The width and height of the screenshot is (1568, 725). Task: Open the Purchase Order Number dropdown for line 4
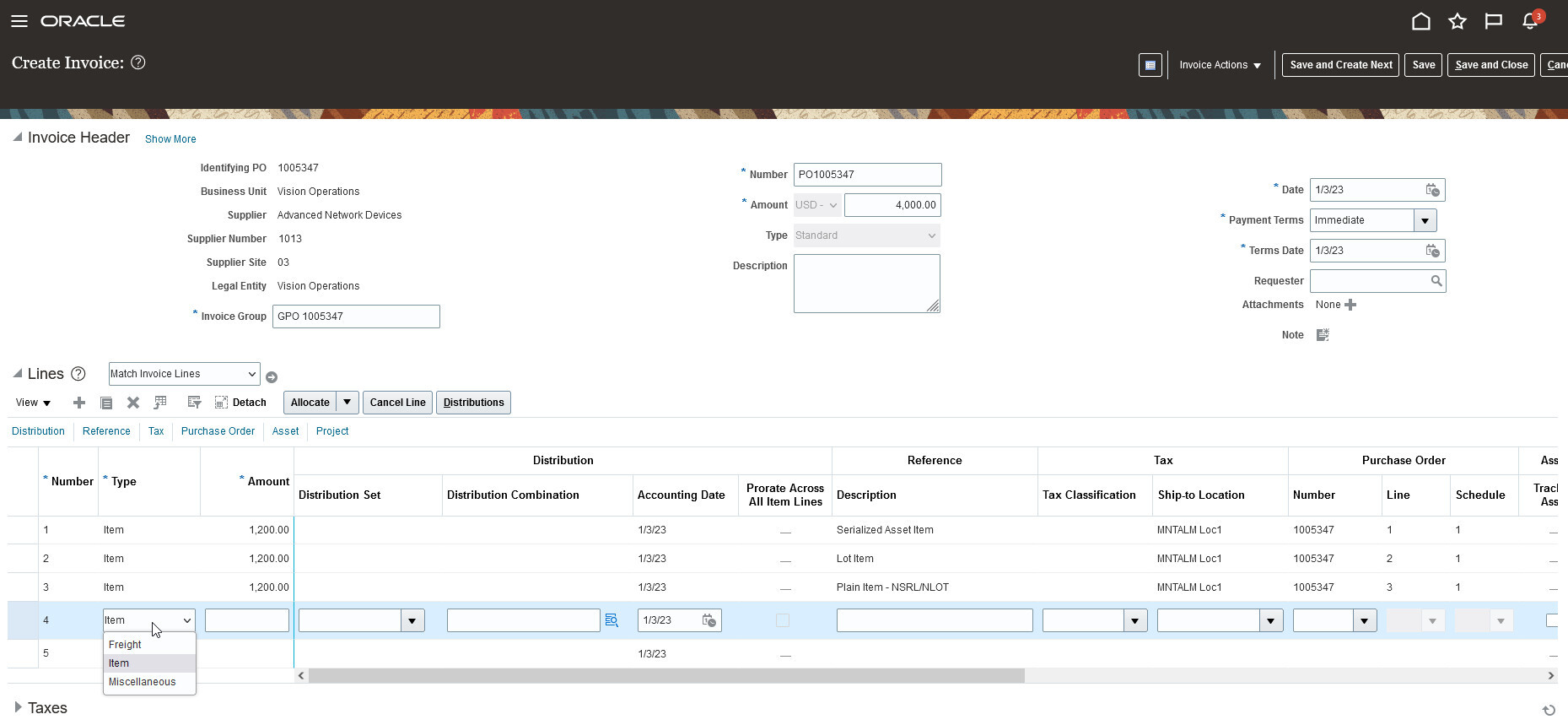(1365, 620)
